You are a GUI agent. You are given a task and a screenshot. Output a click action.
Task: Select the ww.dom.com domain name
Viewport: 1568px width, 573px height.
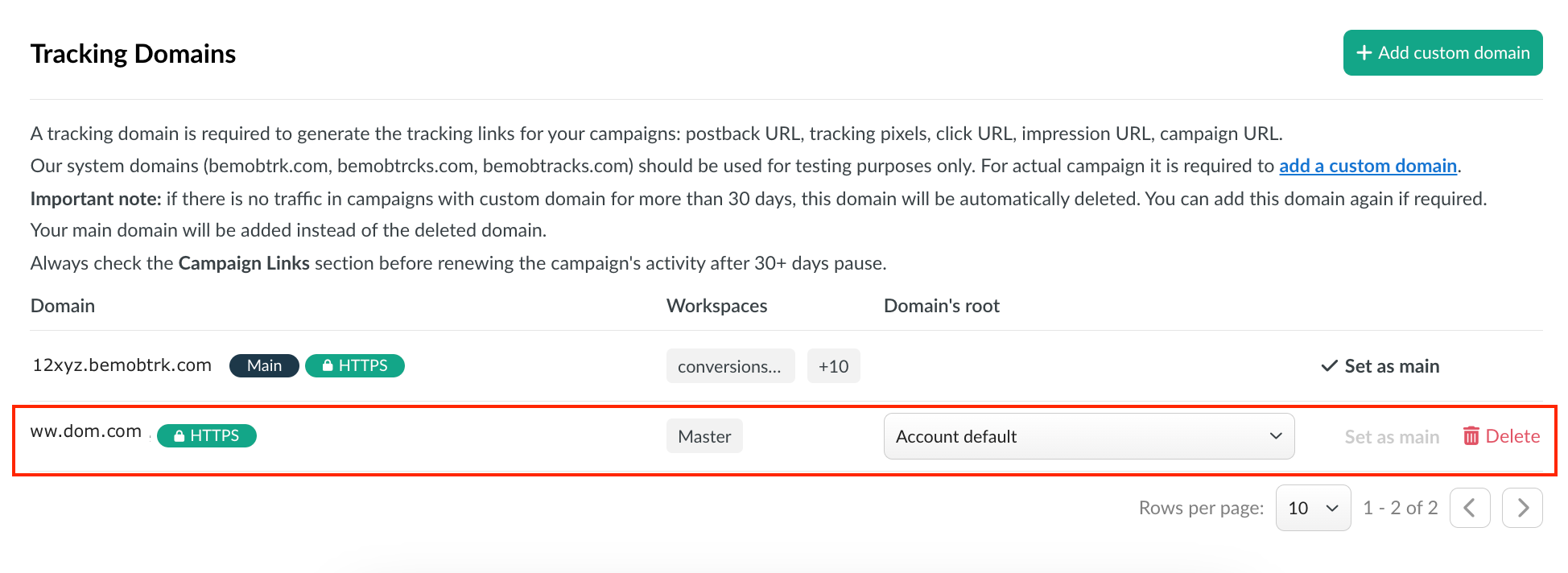[86, 431]
